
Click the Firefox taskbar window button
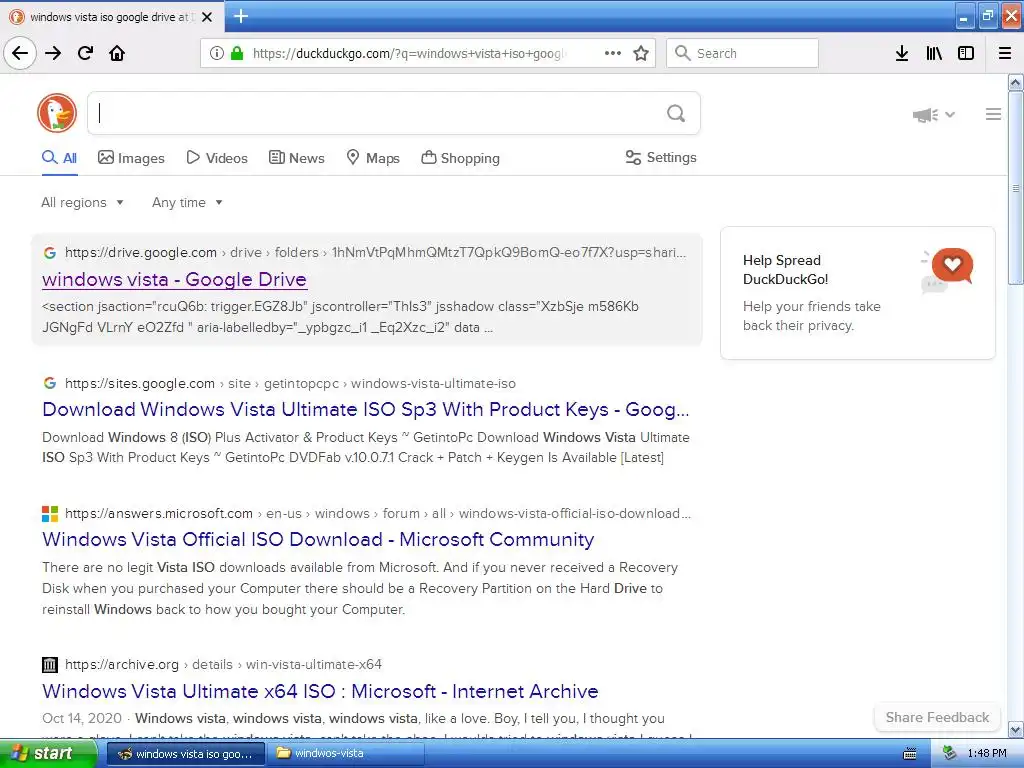(185, 754)
